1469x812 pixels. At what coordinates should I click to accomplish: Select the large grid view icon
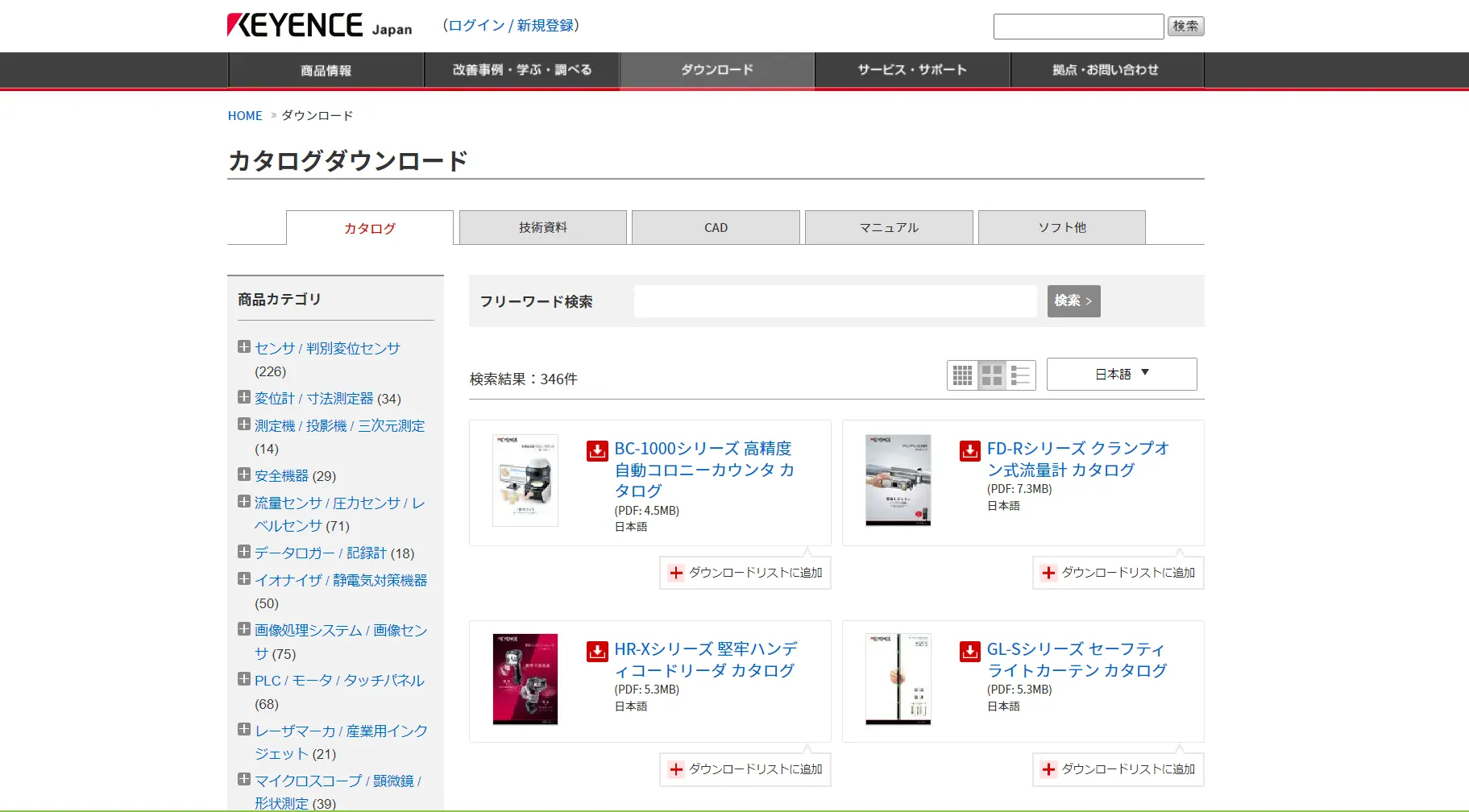(x=992, y=375)
